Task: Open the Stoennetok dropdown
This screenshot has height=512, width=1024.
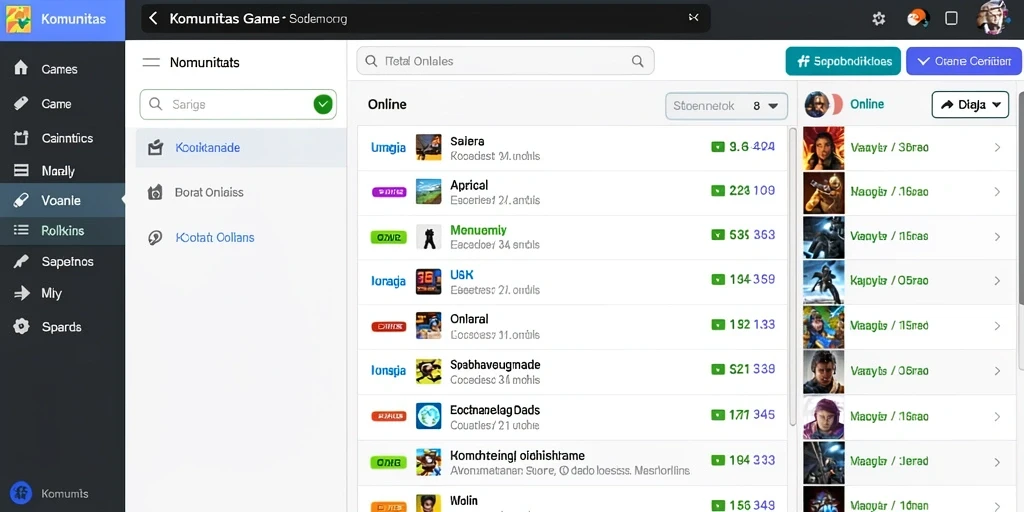Action: 726,106
